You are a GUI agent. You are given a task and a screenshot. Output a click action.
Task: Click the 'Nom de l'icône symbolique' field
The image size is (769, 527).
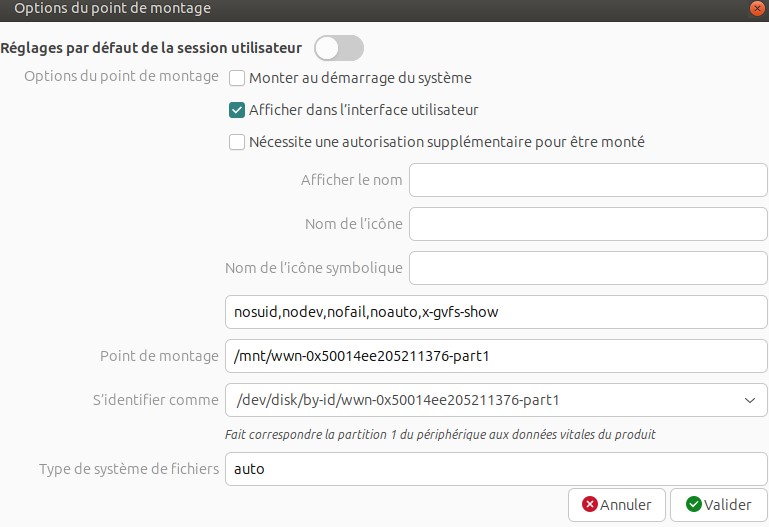tap(588, 268)
